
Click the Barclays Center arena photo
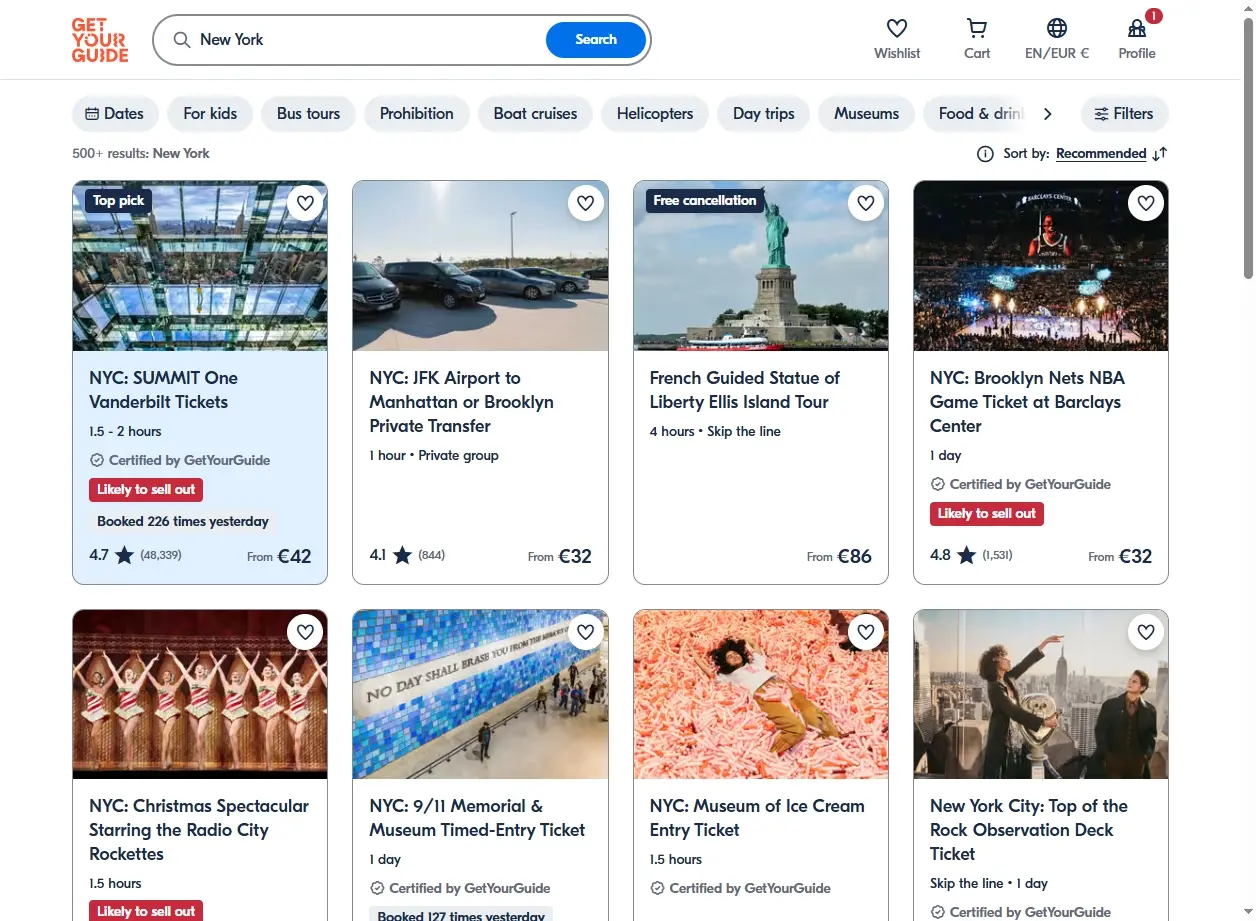(x=1041, y=266)
